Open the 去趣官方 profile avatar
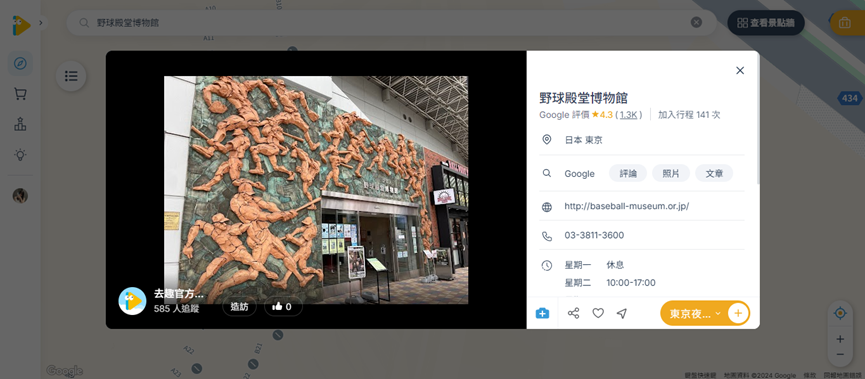 (132, 301)
